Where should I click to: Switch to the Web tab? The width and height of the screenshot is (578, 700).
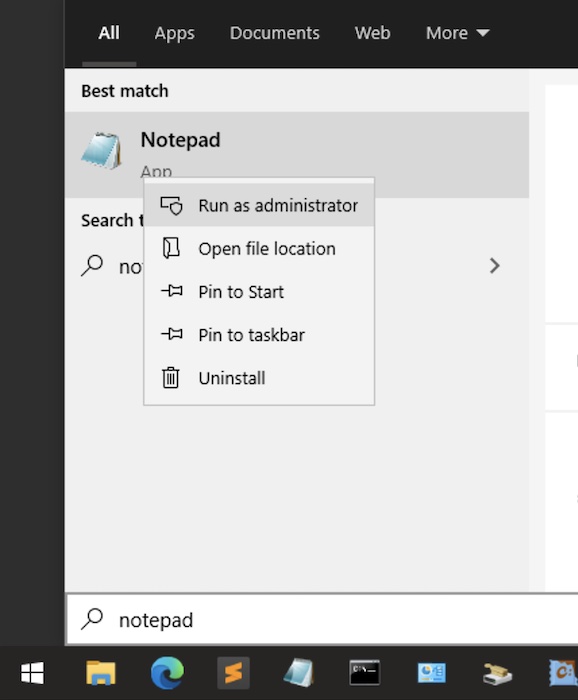373,33
